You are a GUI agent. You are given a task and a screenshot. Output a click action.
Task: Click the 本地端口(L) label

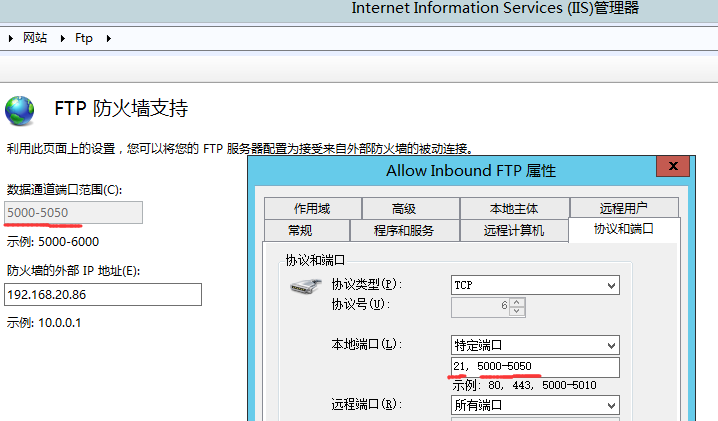coord(366,344)
